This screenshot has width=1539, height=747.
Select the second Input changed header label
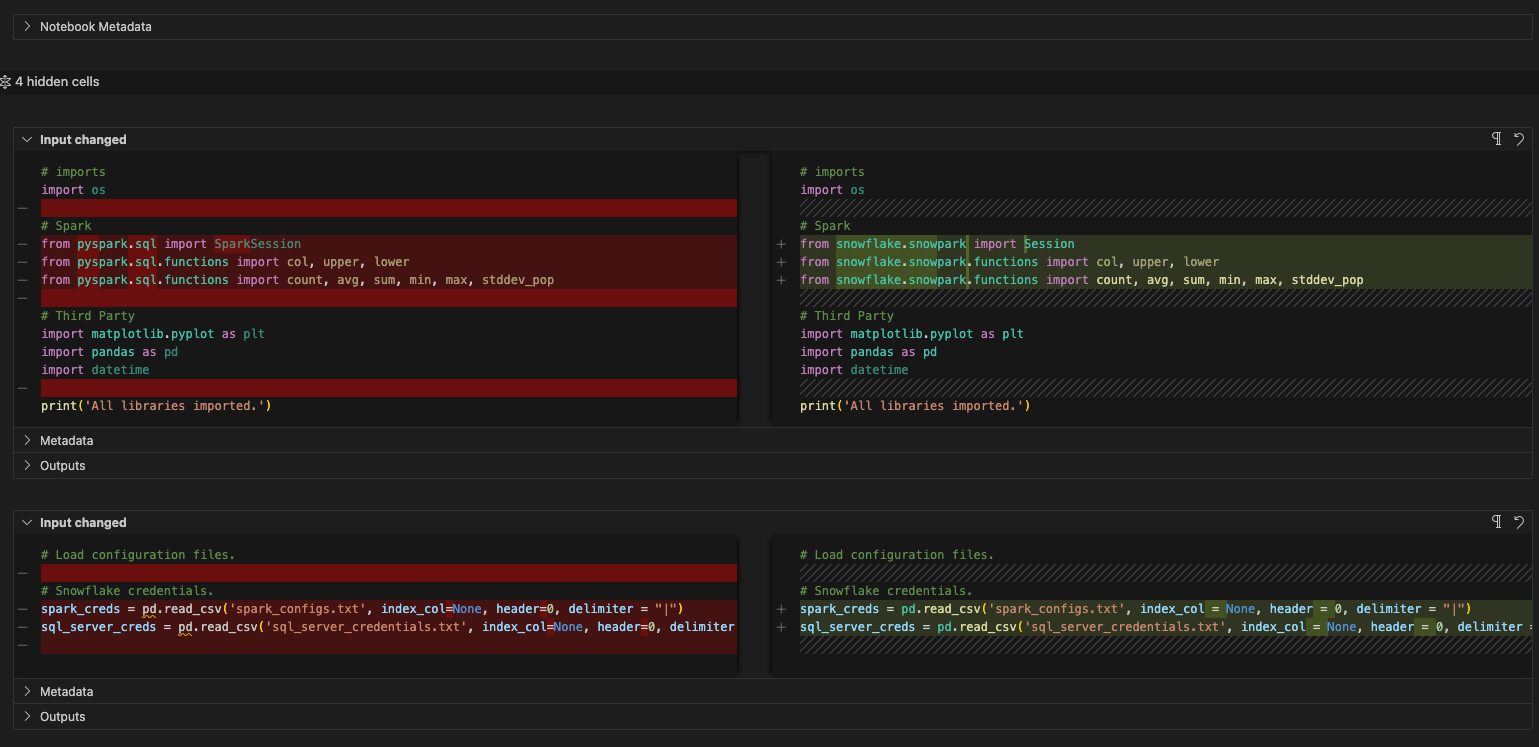point(83,522)
